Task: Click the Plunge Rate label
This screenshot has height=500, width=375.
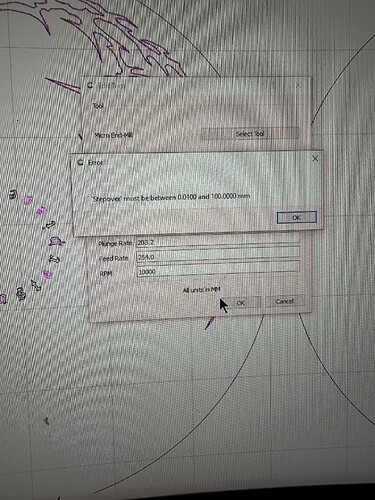Action: [115, 243]
